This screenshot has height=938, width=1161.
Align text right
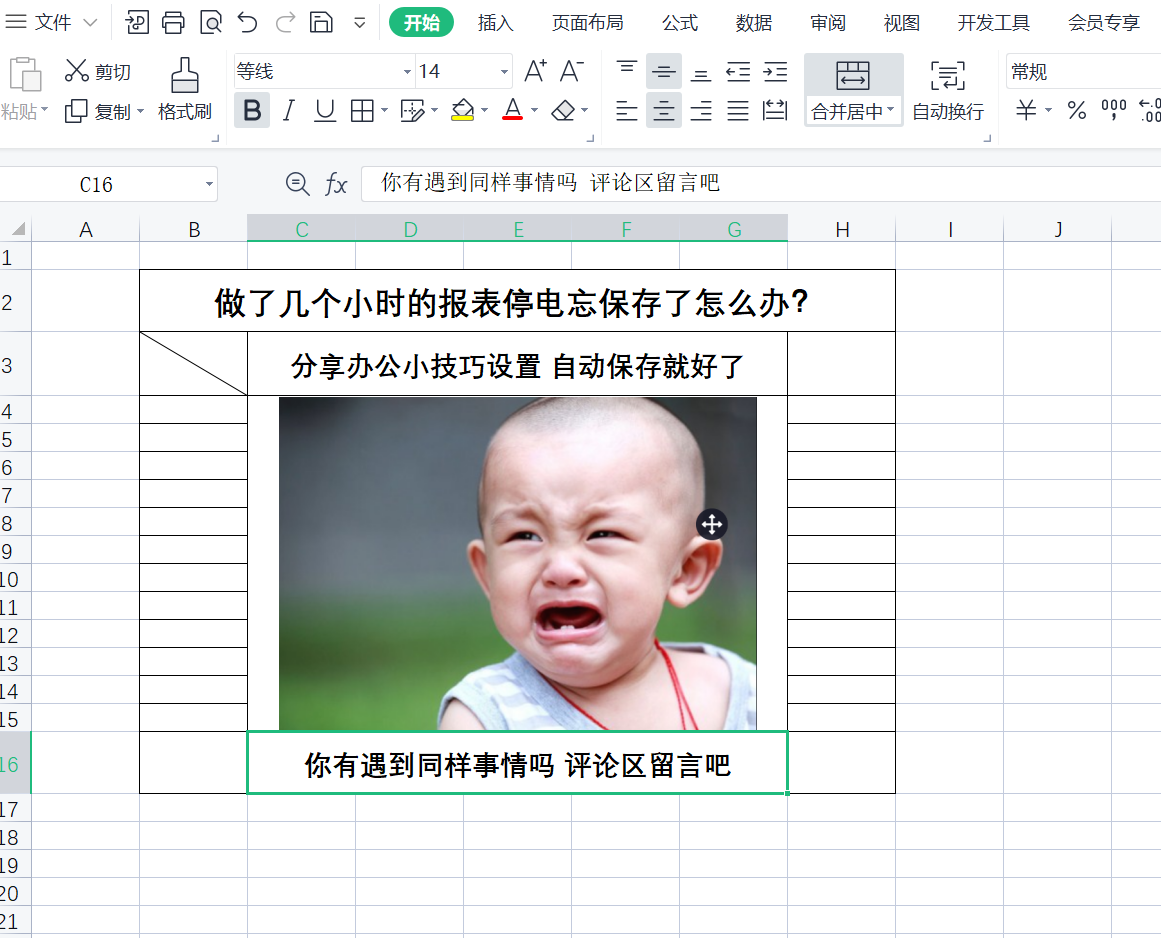point(700,110)
